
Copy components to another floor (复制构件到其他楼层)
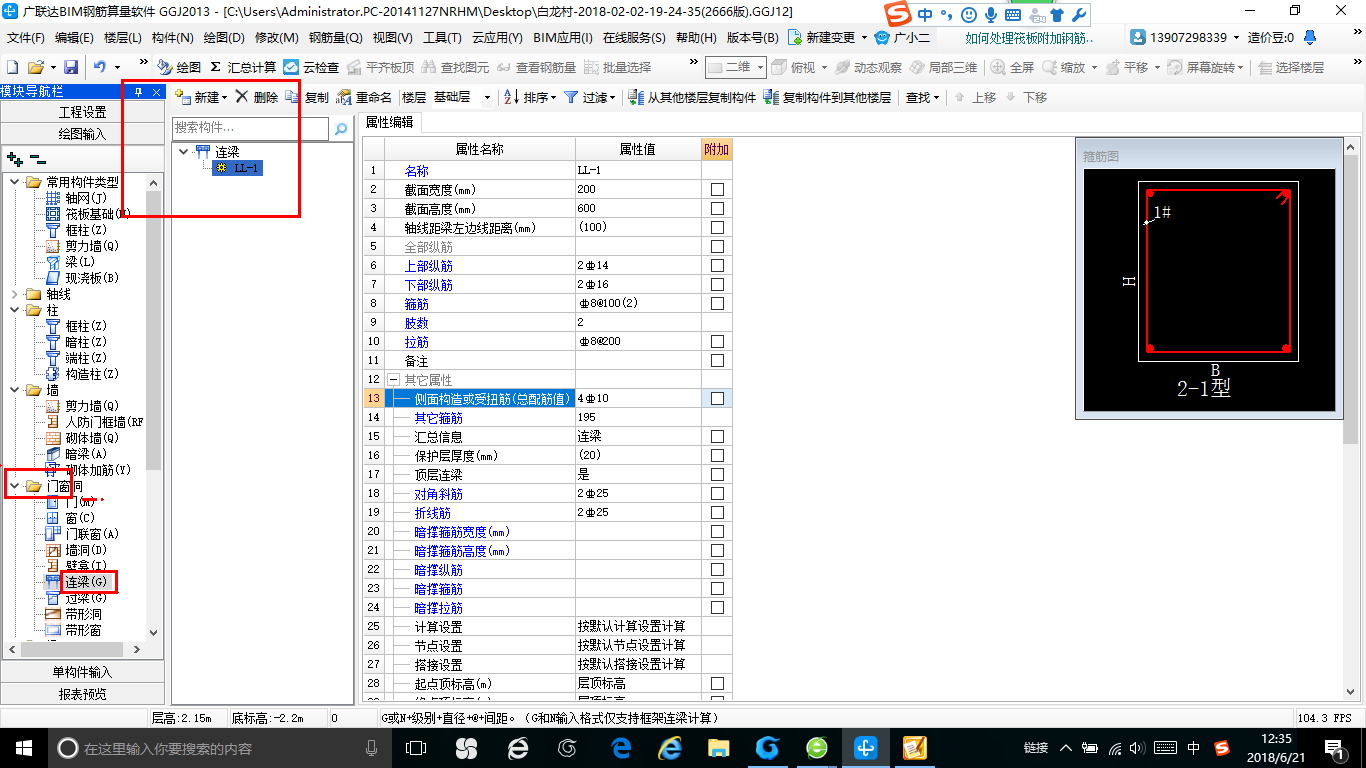click(x=827, y=97)
